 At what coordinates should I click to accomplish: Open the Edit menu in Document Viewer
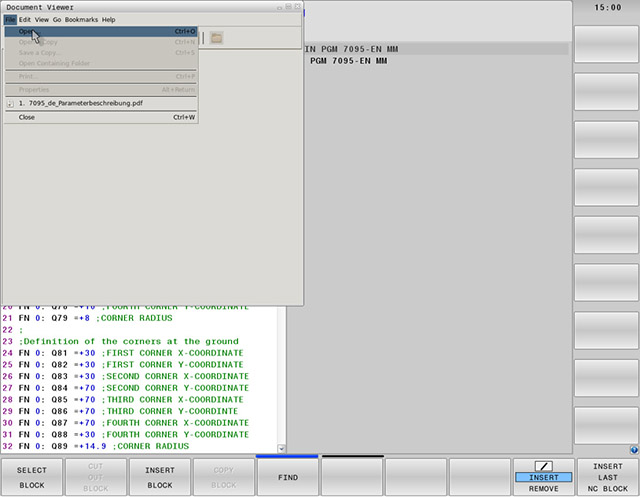click(x=24, y=20)
